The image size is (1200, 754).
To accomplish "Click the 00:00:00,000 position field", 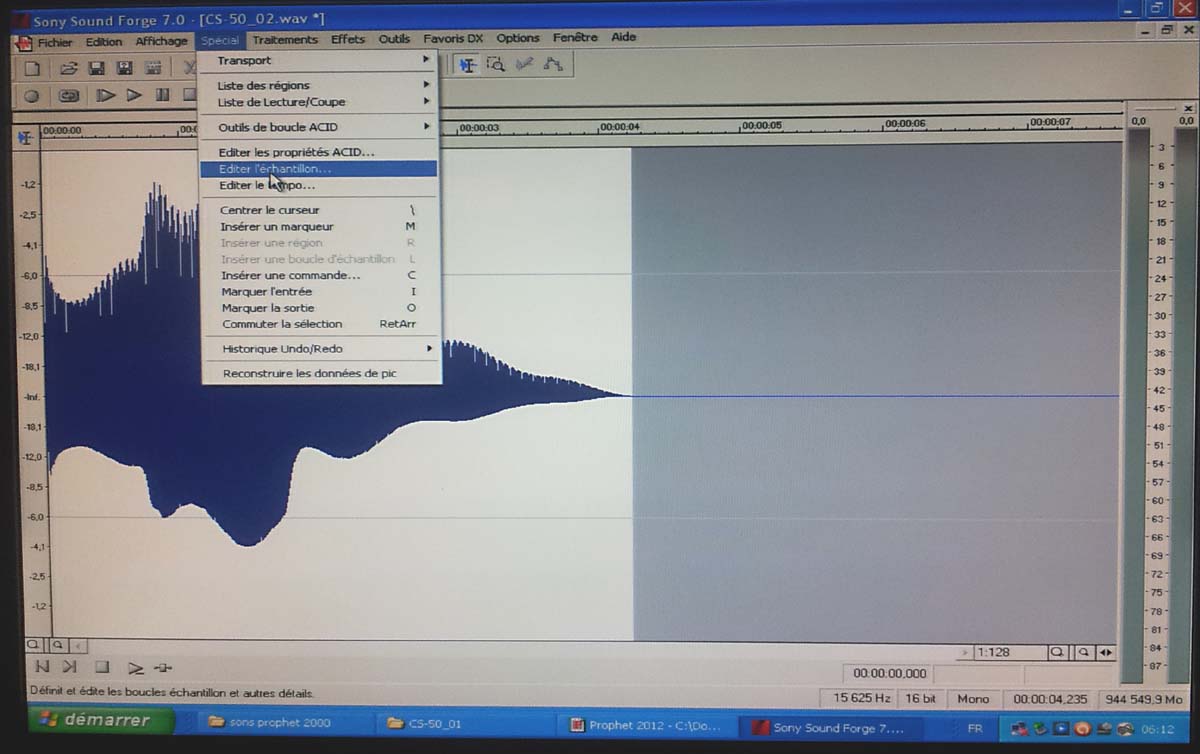I will point(890,674).
